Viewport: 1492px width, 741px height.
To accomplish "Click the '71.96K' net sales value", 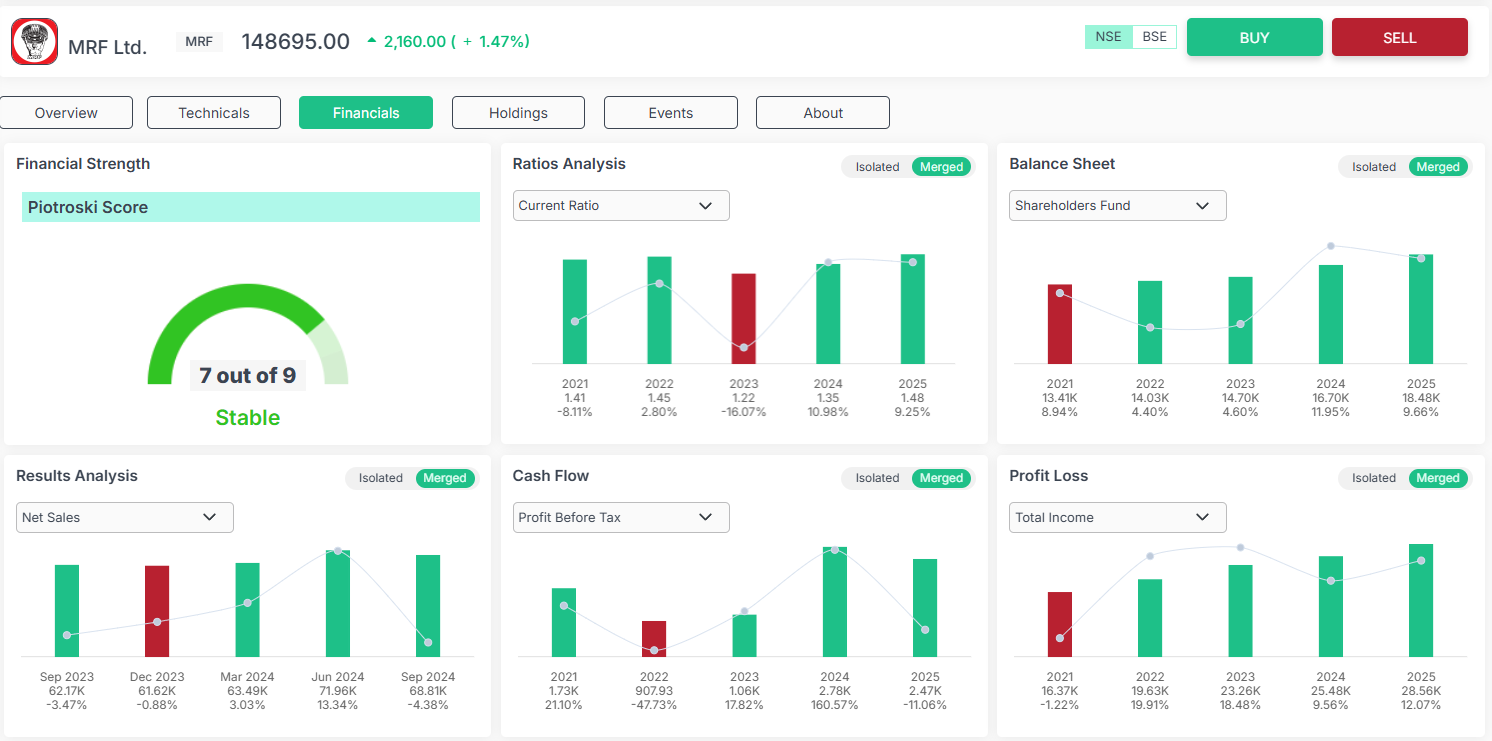I will click(338, 691).
